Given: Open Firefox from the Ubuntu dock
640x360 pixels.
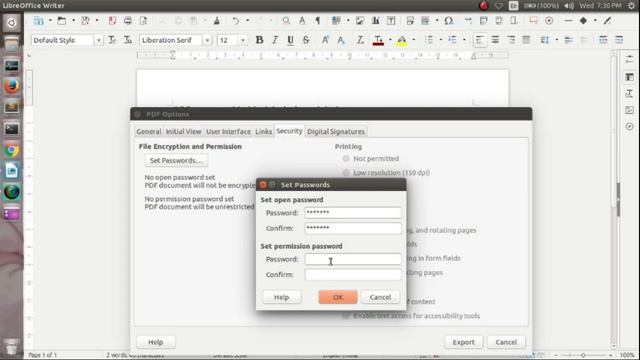Looking at the screenshot, I should (11, 86).
